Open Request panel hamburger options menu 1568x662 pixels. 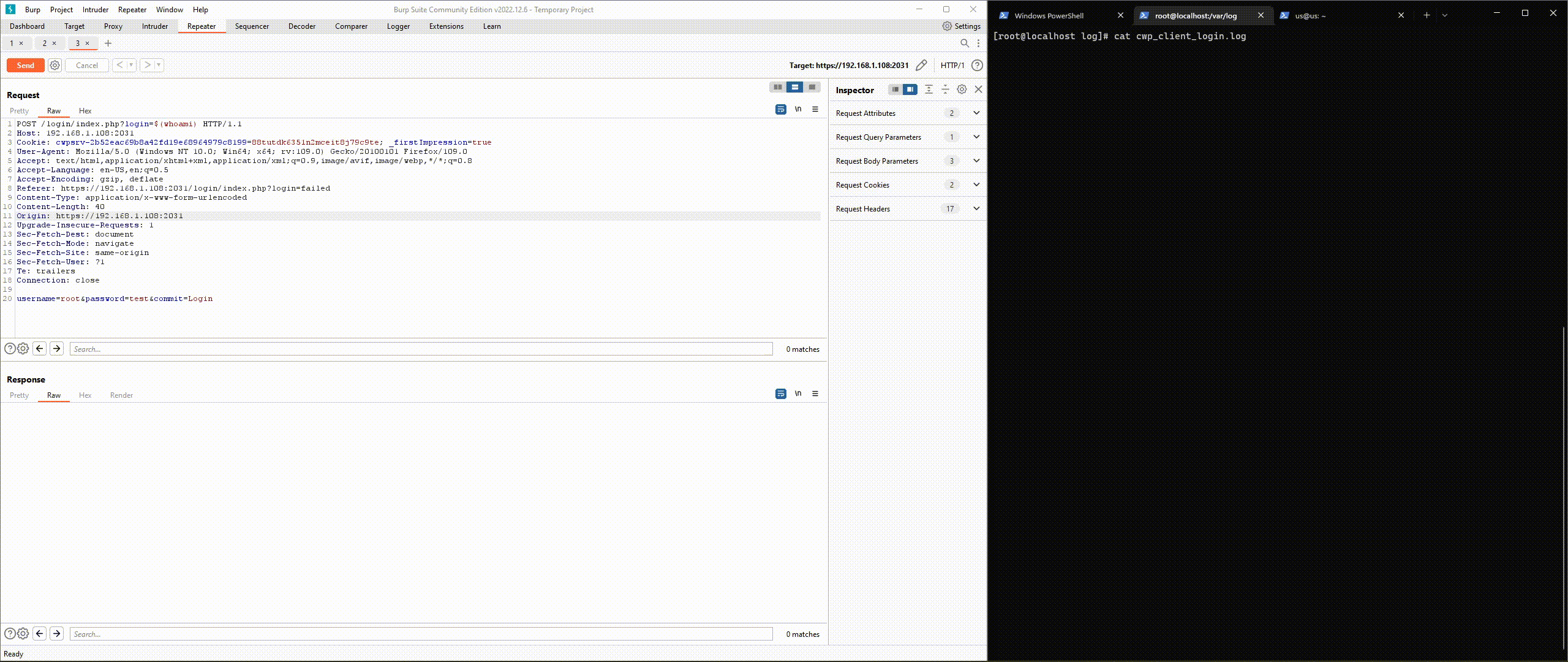815,109
